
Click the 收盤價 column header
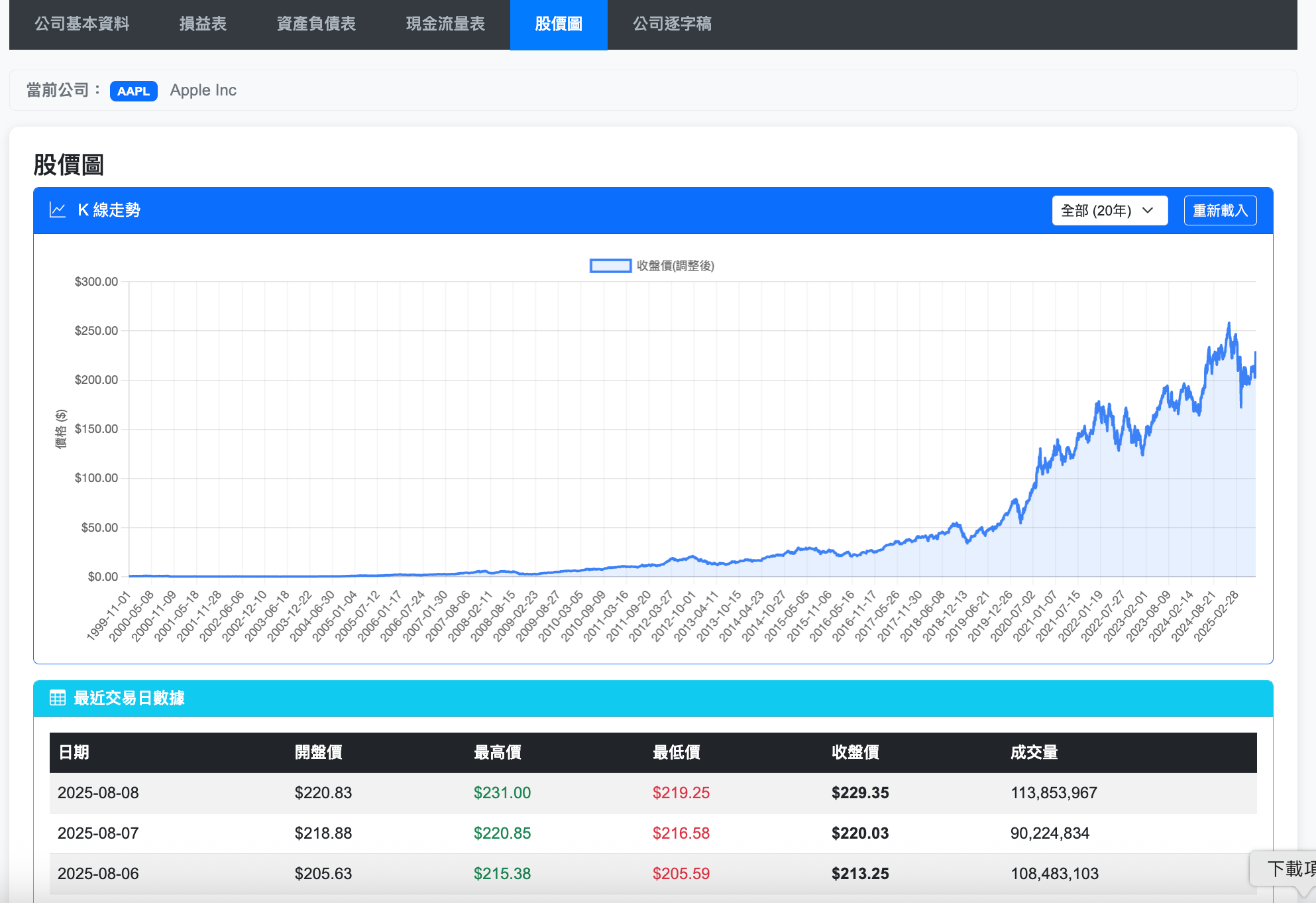(x=855, y=752)
